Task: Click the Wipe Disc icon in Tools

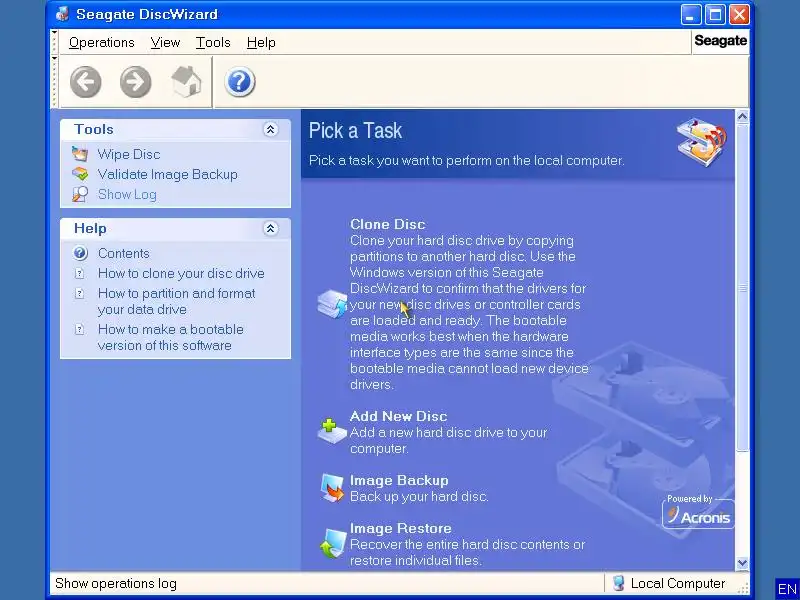Action: [x=80, y=154]
